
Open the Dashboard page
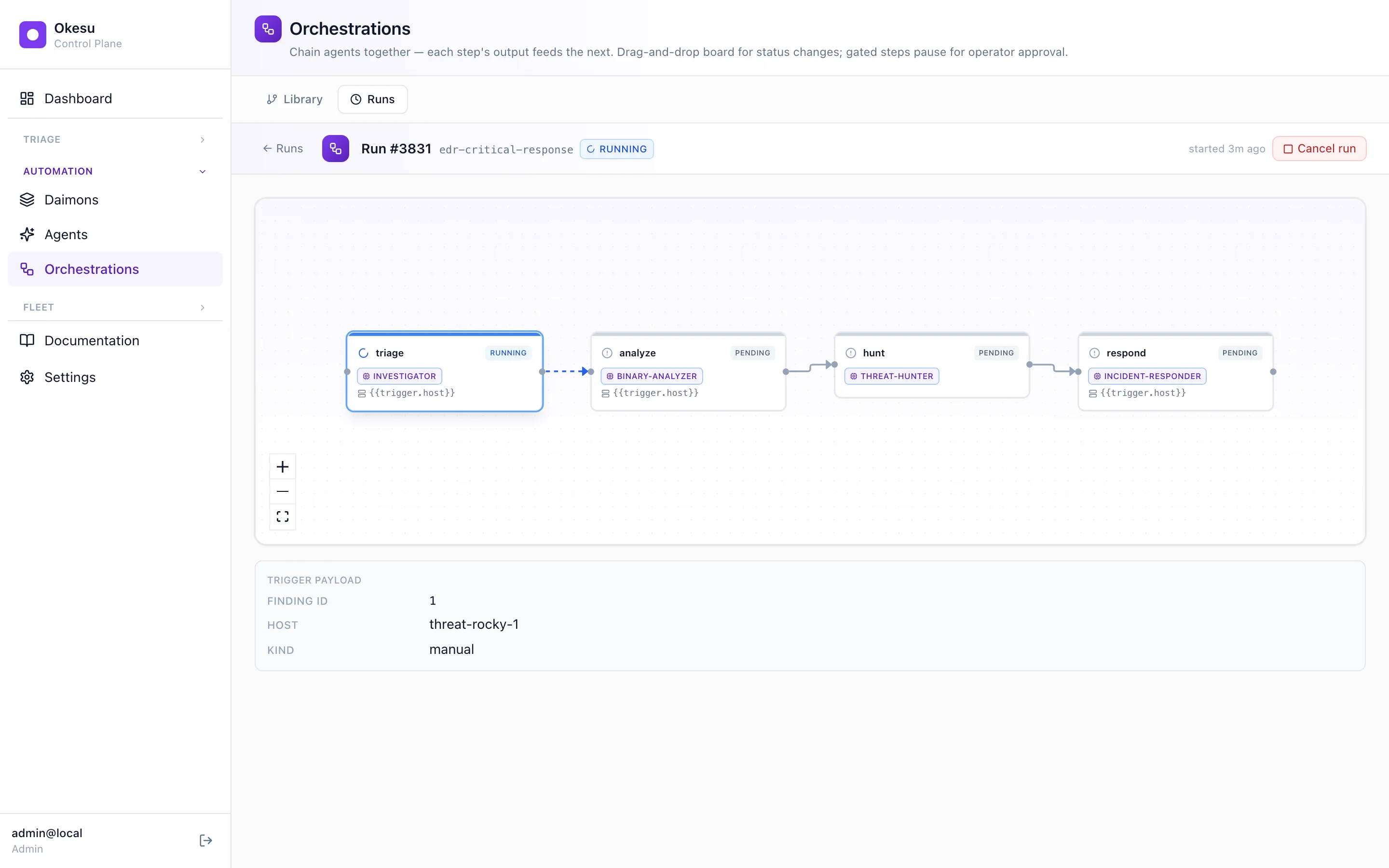pos(115,98)
